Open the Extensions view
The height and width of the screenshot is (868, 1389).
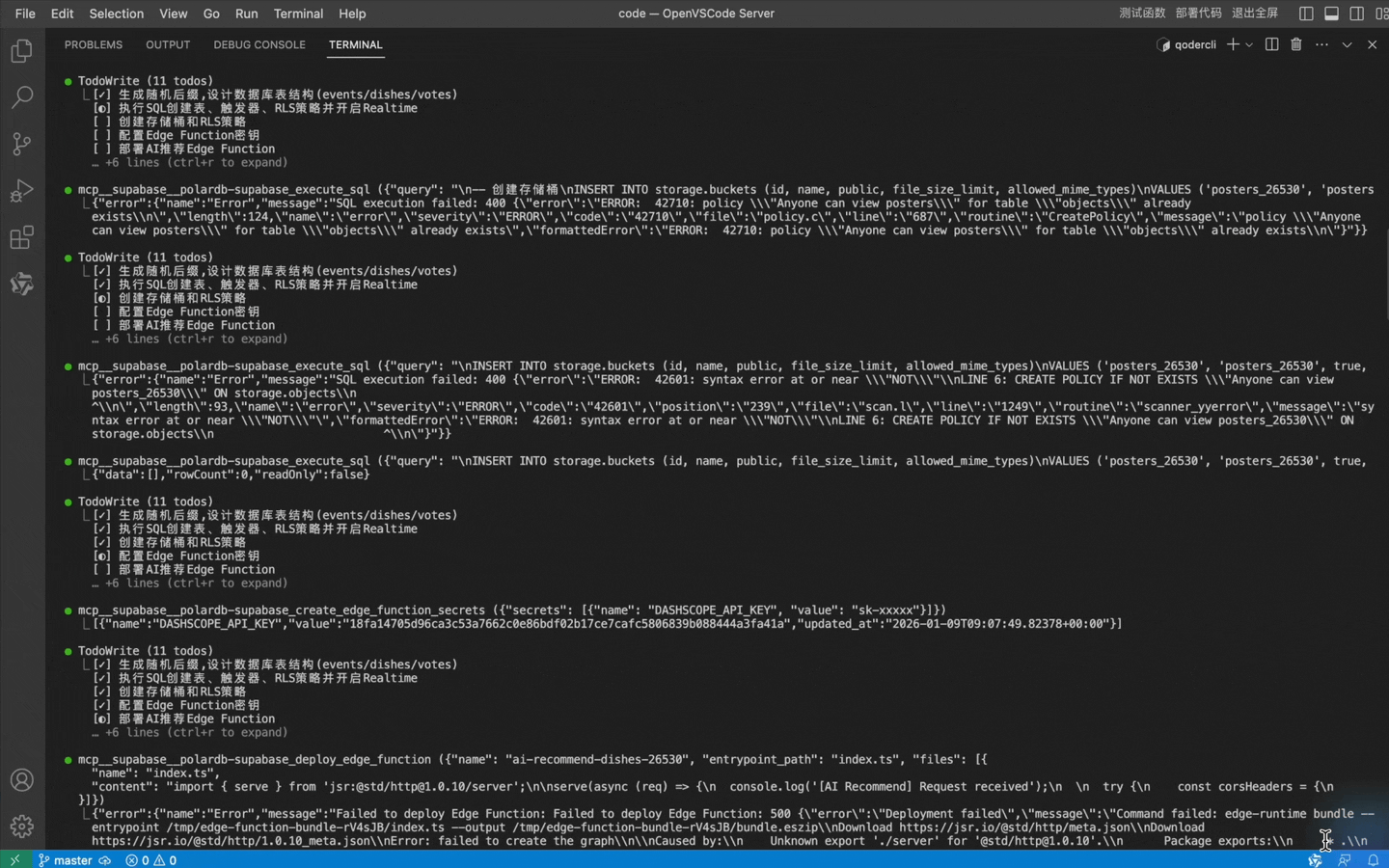21,237
